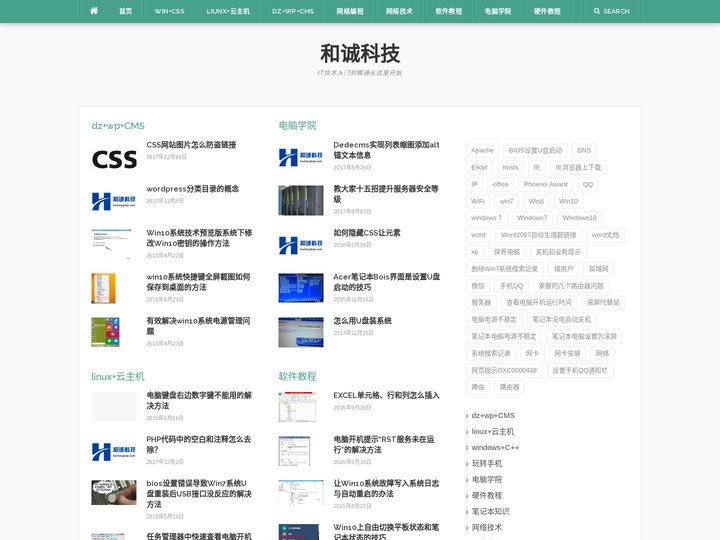Open article 如何隐藏CSS让元素
The image size is (720, 540).
(367, 233)
